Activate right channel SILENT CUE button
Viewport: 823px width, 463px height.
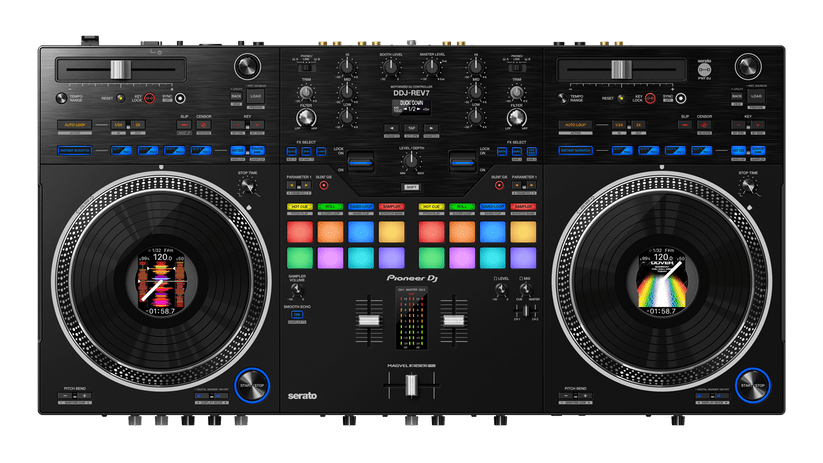499,185
